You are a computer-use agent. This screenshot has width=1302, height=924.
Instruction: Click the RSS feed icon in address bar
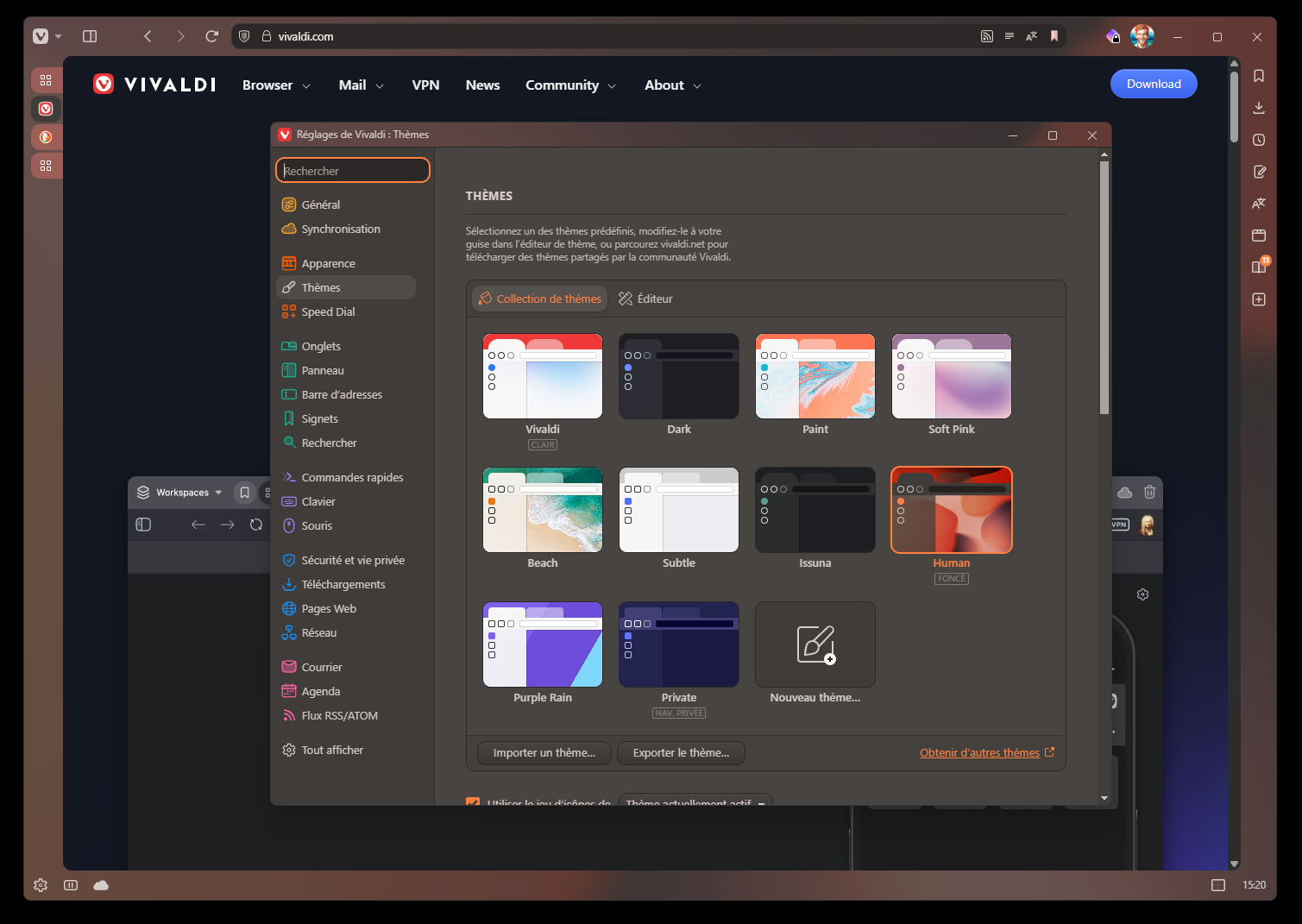coord(987,36)
